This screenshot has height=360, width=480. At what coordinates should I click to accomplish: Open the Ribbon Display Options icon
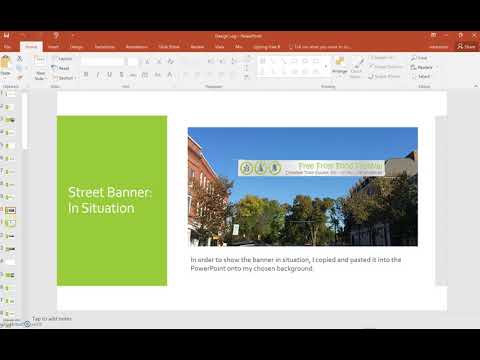pyautogui.click(x=433, y=35)
